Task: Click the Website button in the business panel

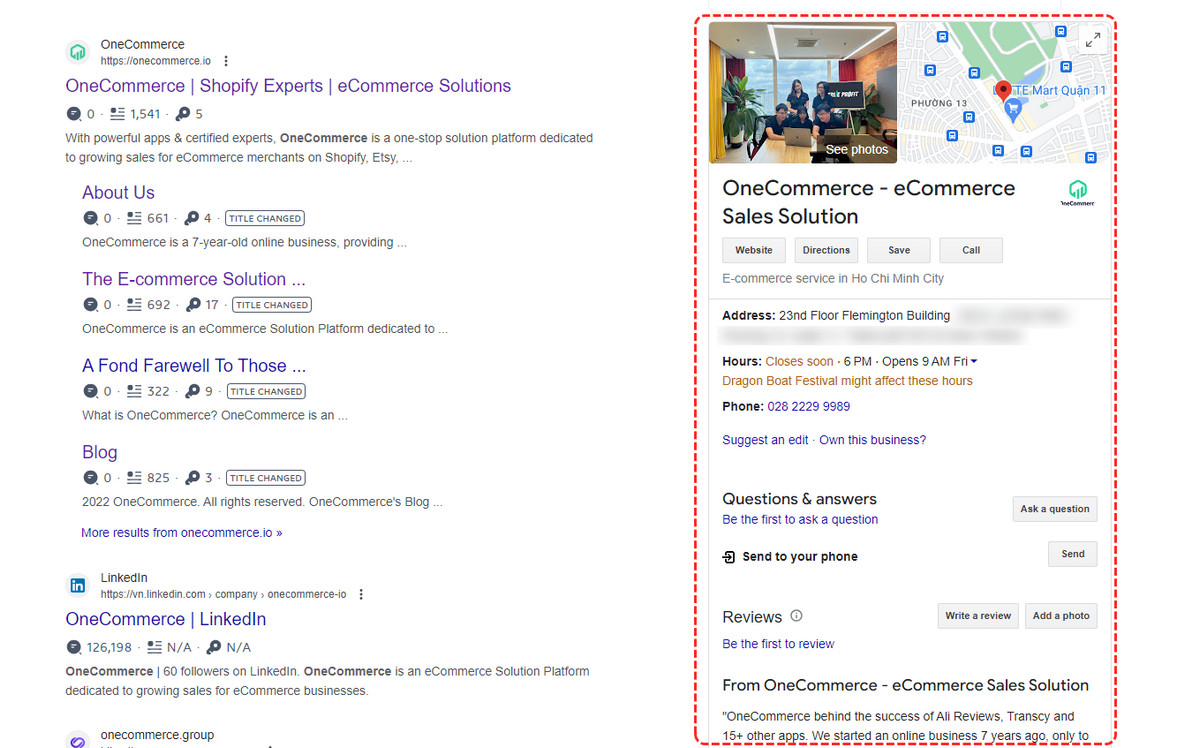Action: tap(754, 250)
